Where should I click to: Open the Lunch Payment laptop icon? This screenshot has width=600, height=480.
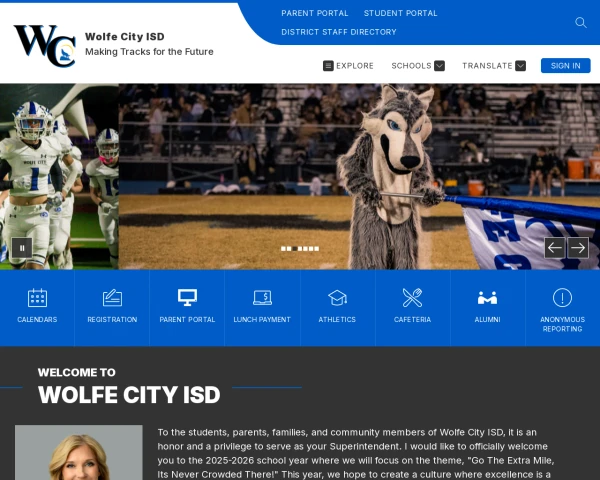(262, 298)
